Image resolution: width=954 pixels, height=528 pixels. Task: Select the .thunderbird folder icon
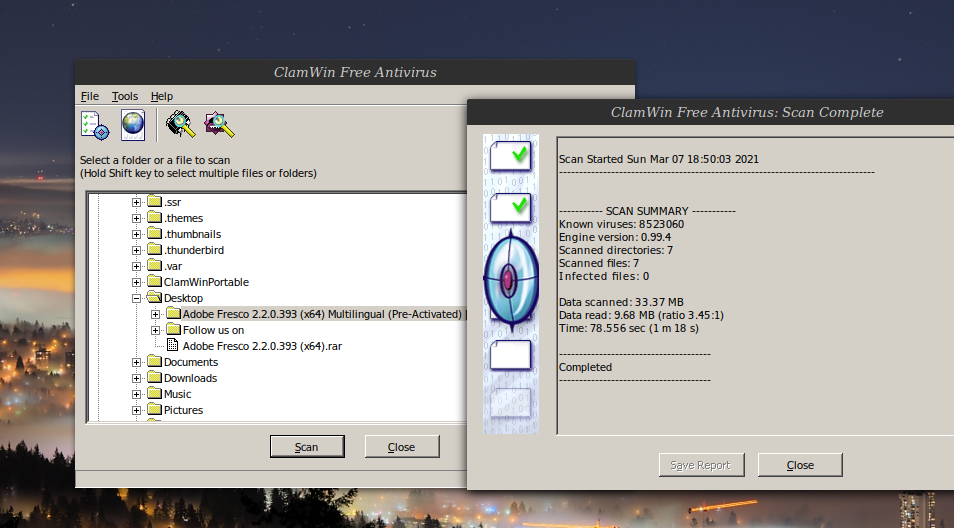pyautogui.click(x=155, y=249)
